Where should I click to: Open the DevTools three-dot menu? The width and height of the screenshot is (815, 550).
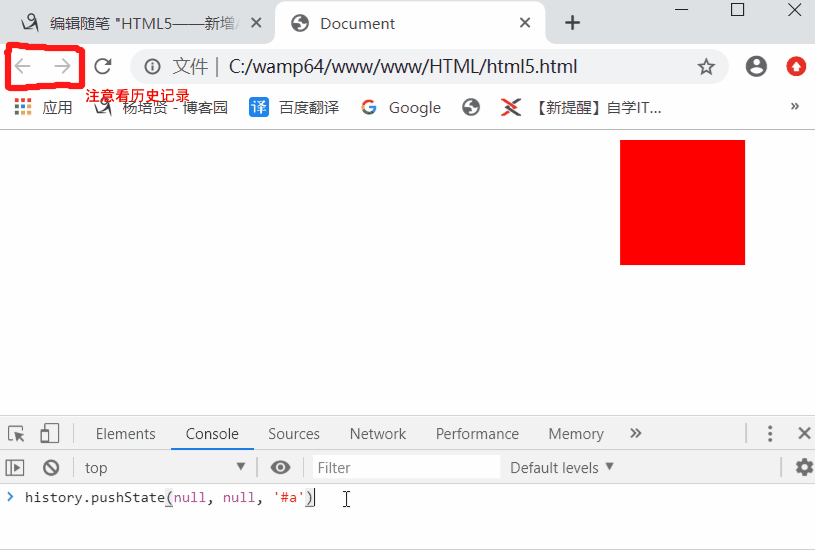pyautogui.click(x=770, y=434)
